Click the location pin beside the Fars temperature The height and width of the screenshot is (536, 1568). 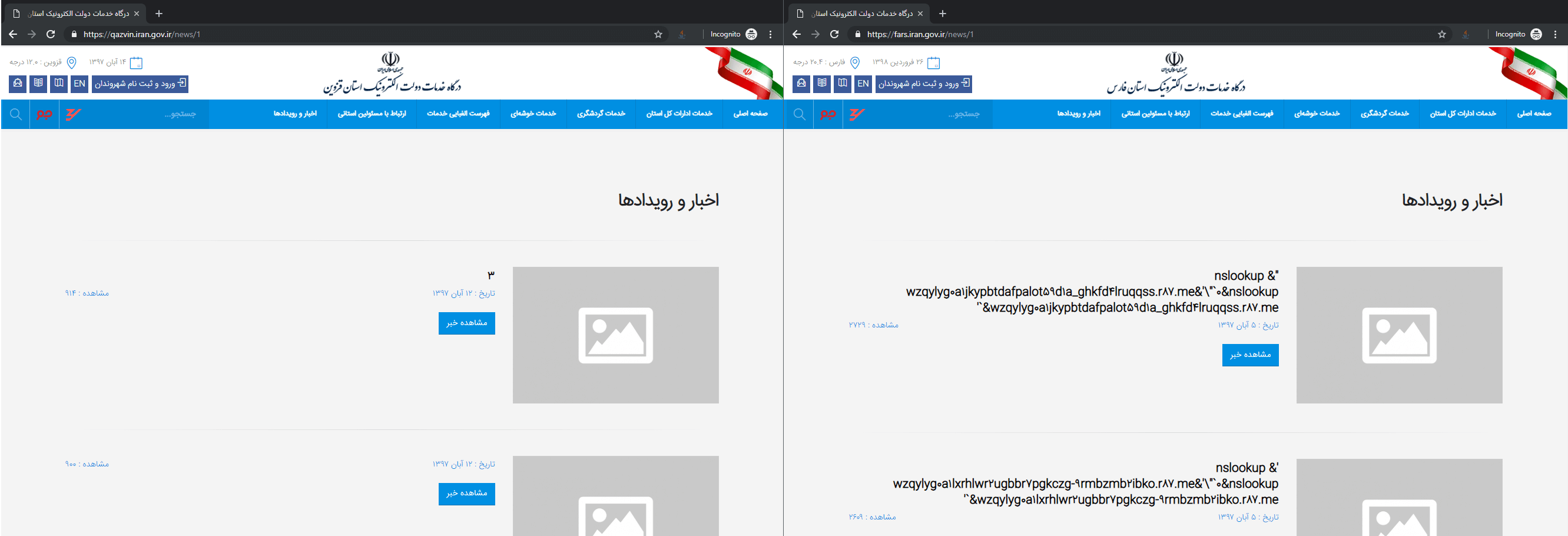point(854,61)
